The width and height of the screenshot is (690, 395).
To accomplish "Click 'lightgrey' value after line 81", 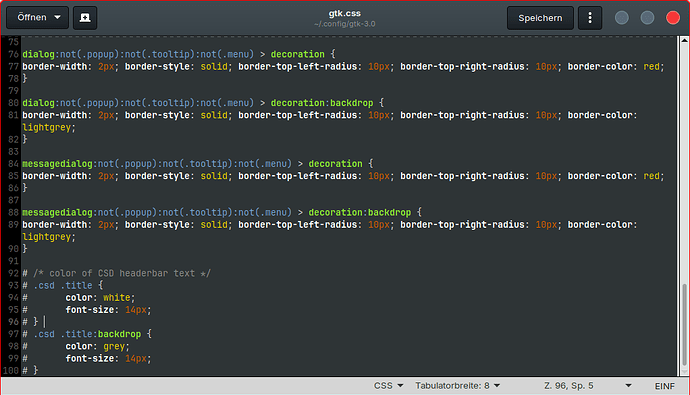I will tap(46, 128).
